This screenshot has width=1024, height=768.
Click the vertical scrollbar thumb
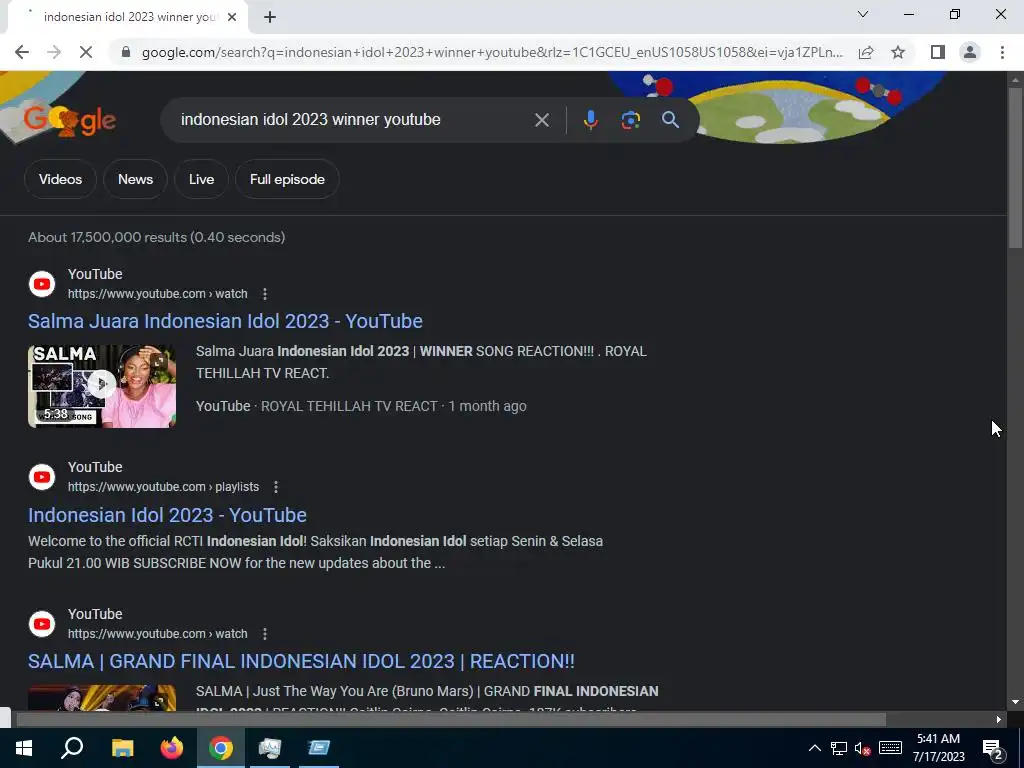pyautogui.click(x=1015, y=167)
